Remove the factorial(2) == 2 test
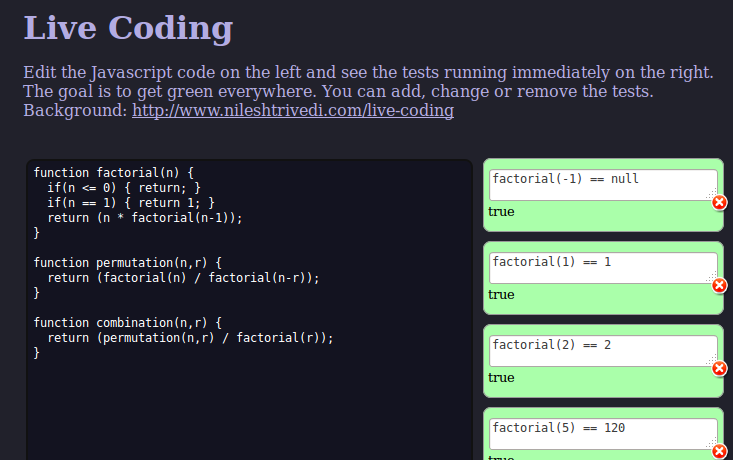 pyautogui.click(x=719, y=368)
